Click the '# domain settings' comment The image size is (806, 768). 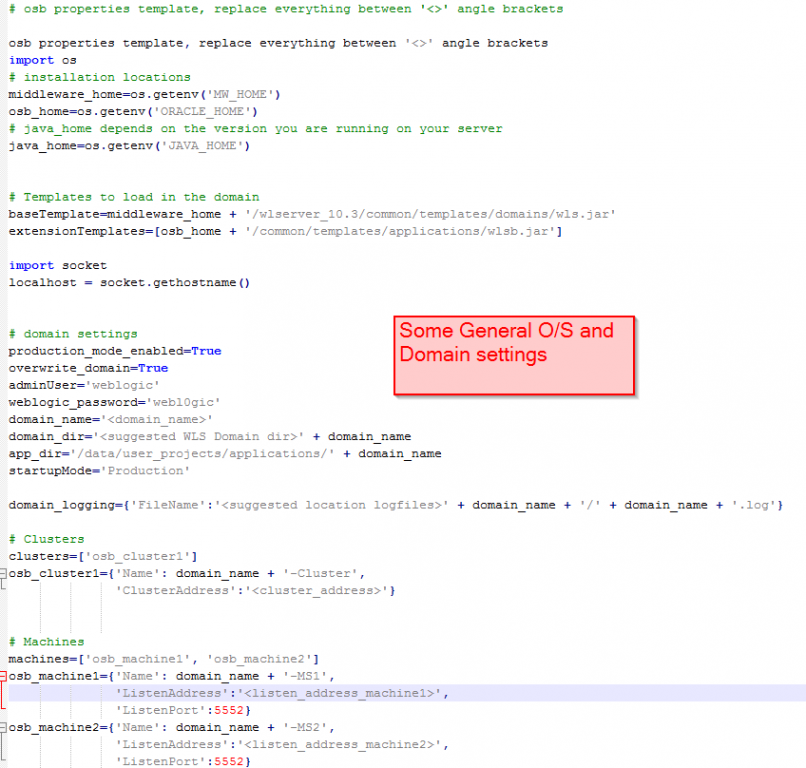(73, 334)
